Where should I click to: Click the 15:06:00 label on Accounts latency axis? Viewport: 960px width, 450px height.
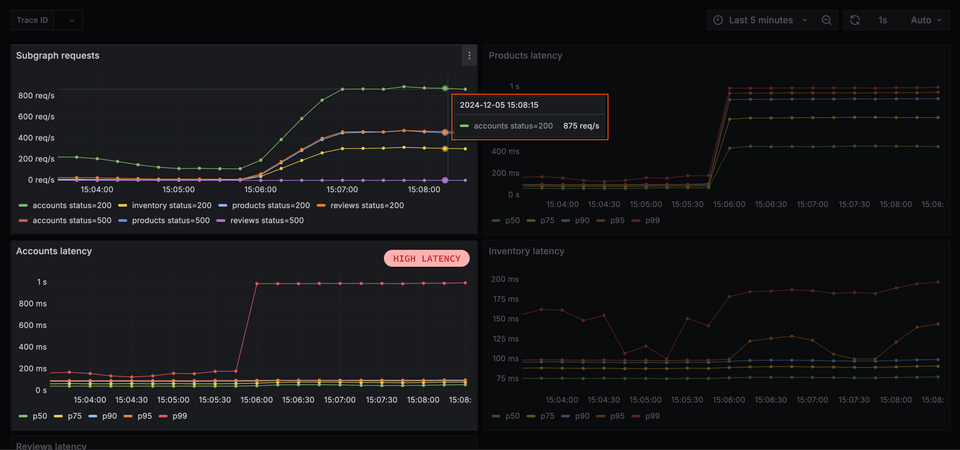[x=257, y=400]
